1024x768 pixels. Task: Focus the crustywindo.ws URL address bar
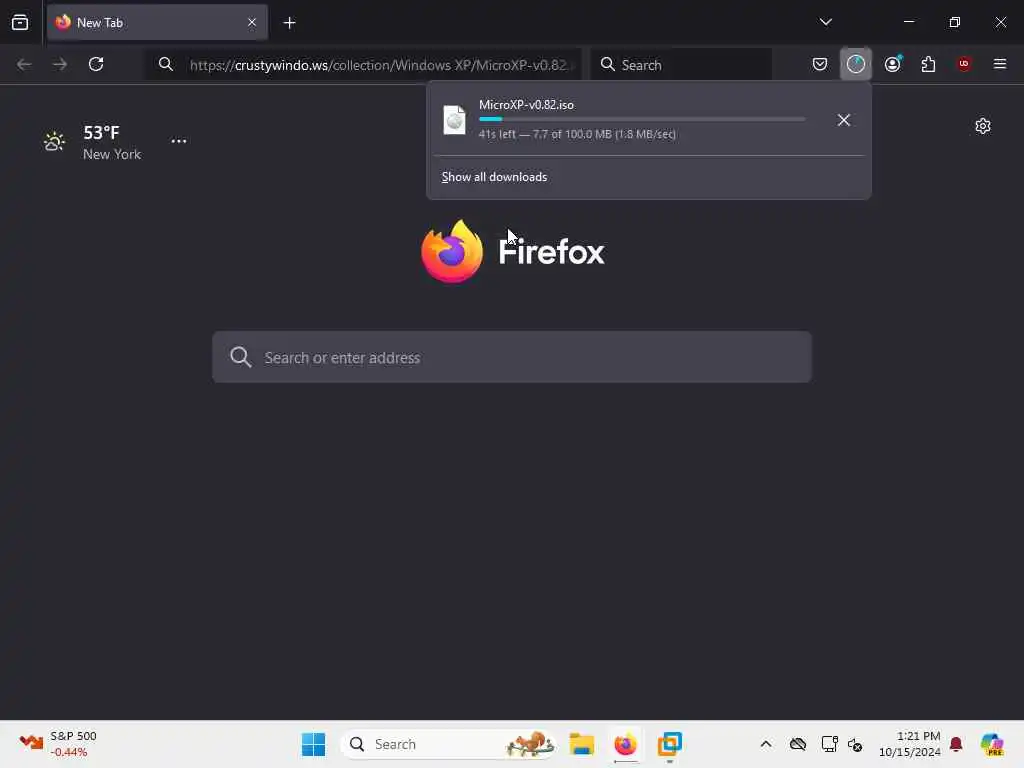(x=363, y=65)
